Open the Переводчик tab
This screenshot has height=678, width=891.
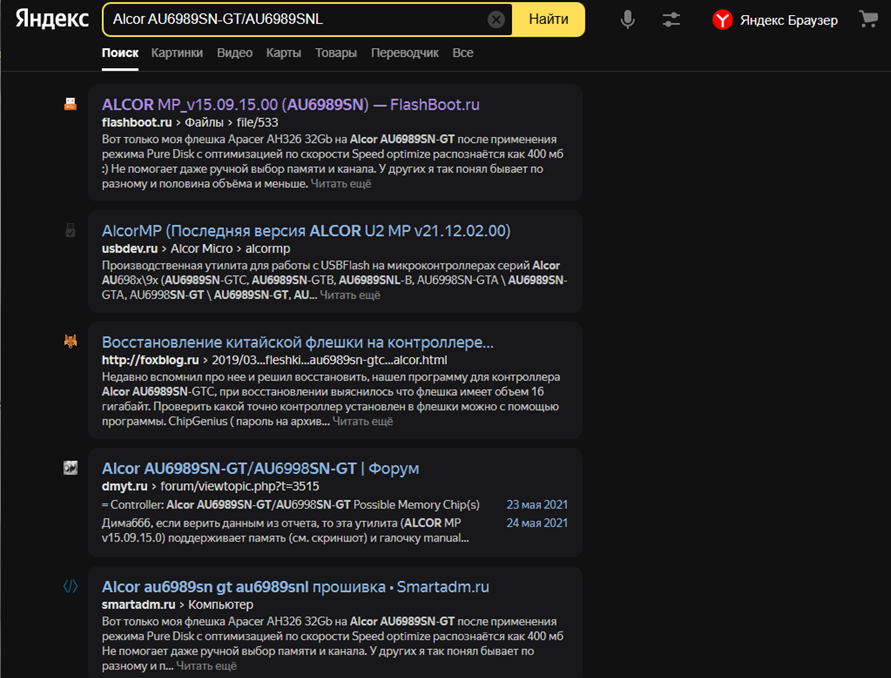tap(405, 53)
